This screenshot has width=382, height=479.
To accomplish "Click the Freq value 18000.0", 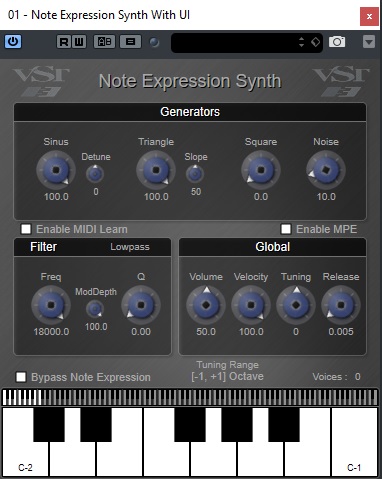I will pos(51,332).
